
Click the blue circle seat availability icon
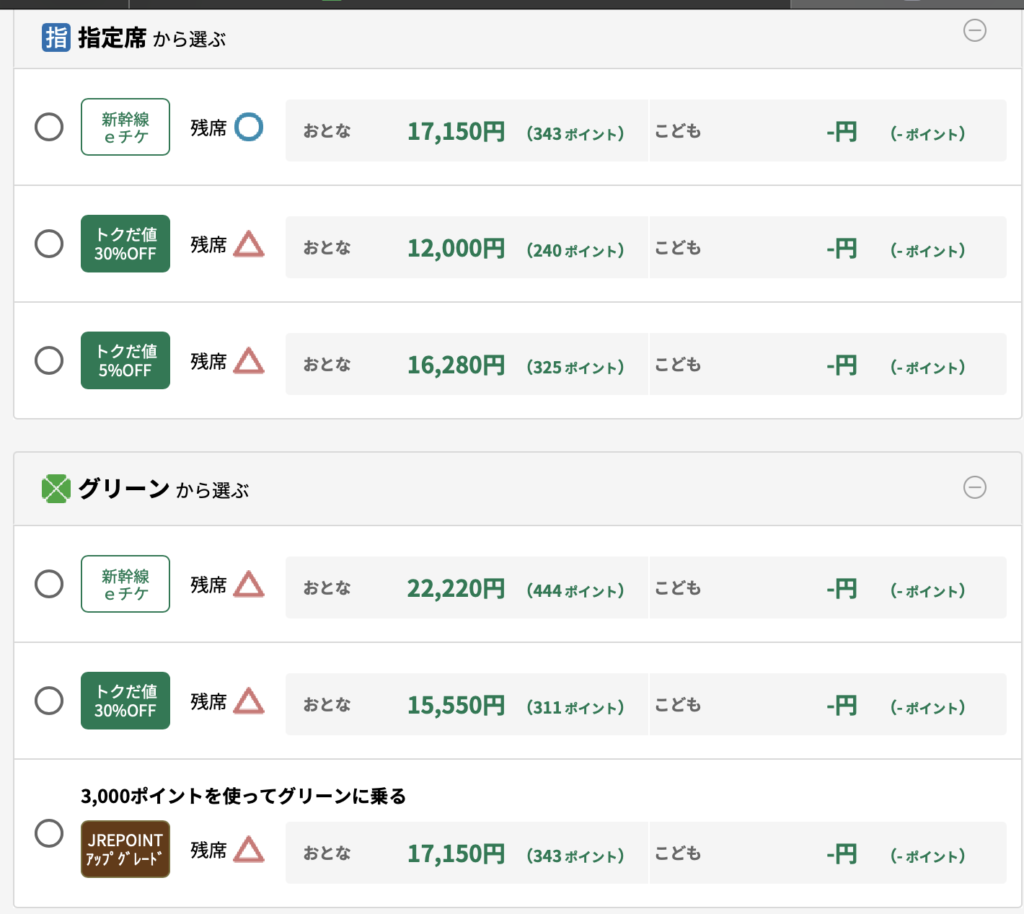pos(249,127)
